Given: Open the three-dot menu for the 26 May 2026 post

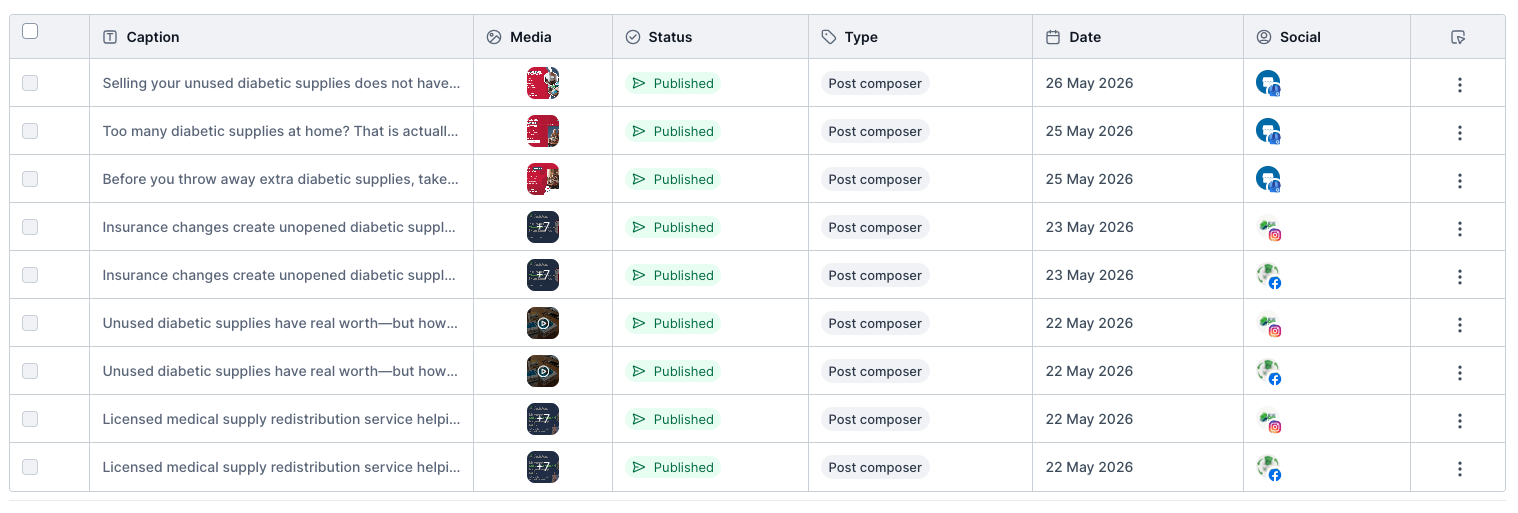Looking at the screenshot, I should 1460,85.
